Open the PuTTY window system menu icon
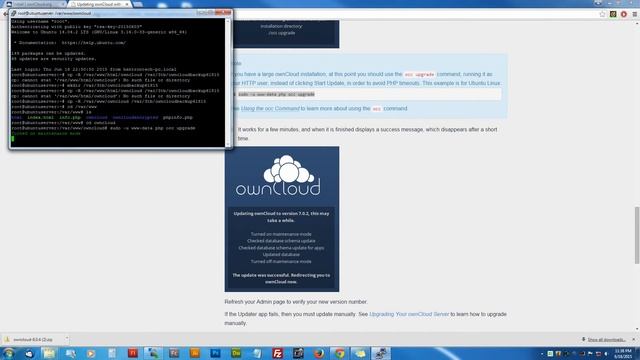This screenshot has height=360, width=640. tap(13, 13)
